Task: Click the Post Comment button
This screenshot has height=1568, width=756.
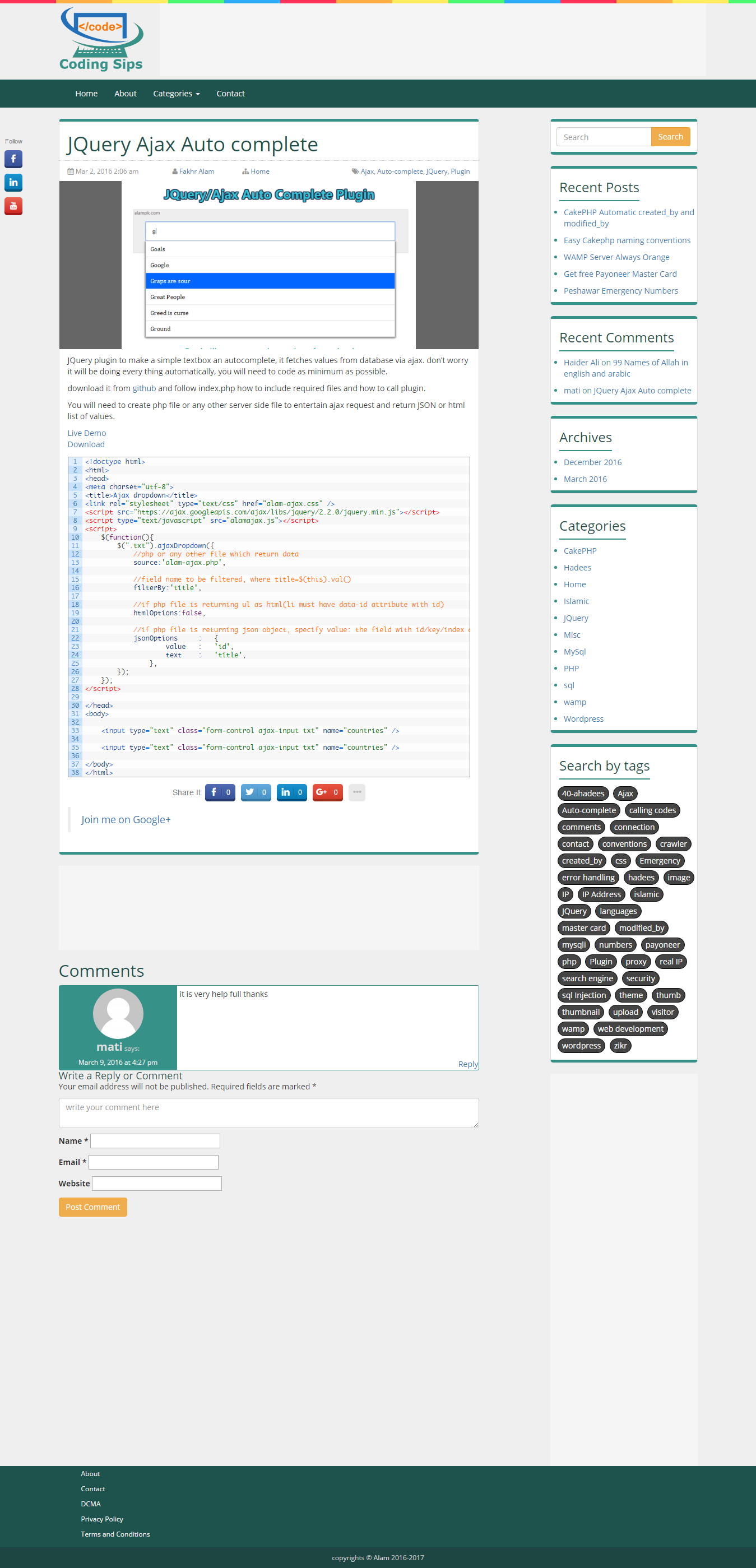Action: pyautogui.click(x=92, y=1207)
